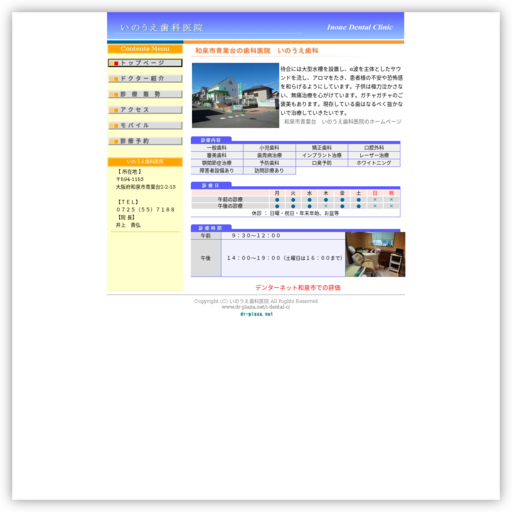512x512 pixels.
Task: Click the address 大阪府和泉市青葉台2-2-13
Action: click(x=146, y=187)
